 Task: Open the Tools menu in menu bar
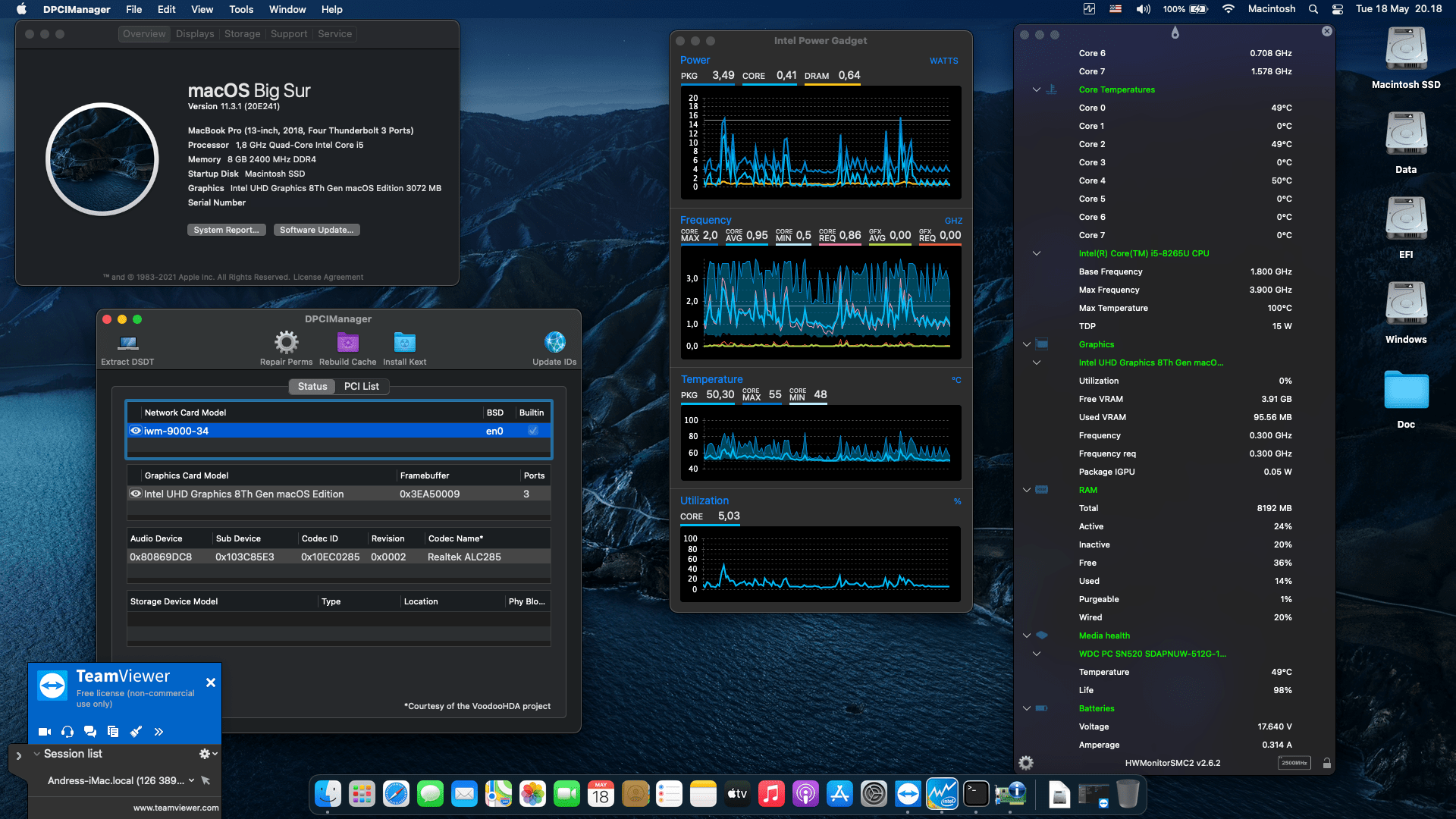pyautogui.click(x=241, y=9)
